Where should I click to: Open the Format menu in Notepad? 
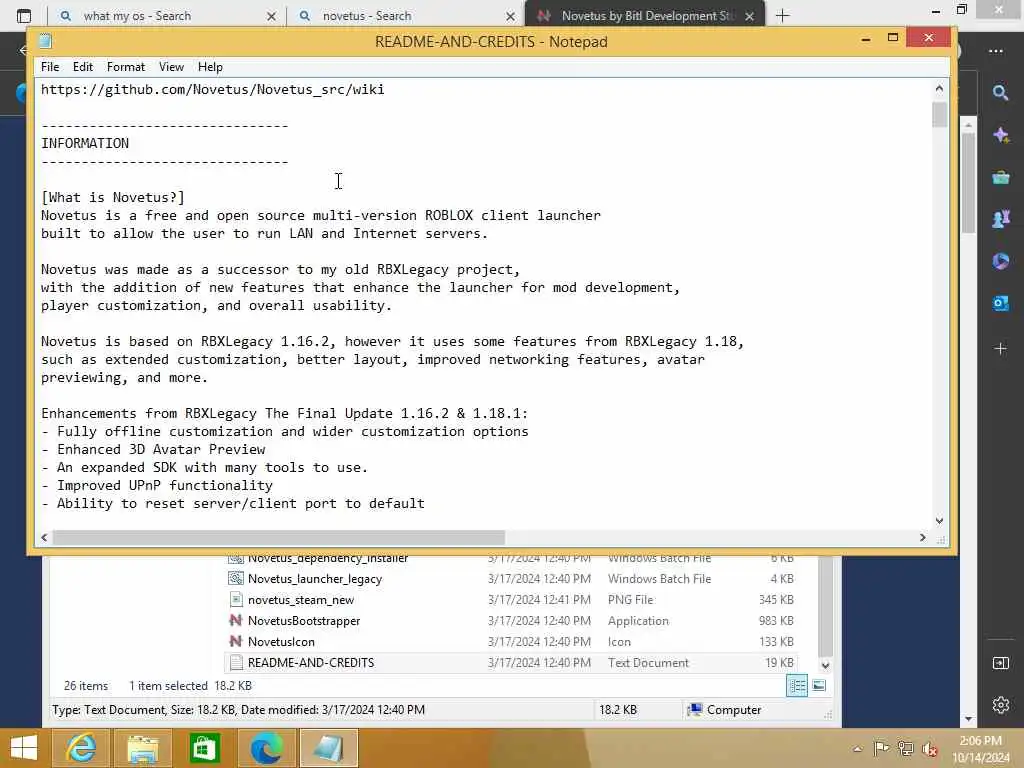pos(126,67)
